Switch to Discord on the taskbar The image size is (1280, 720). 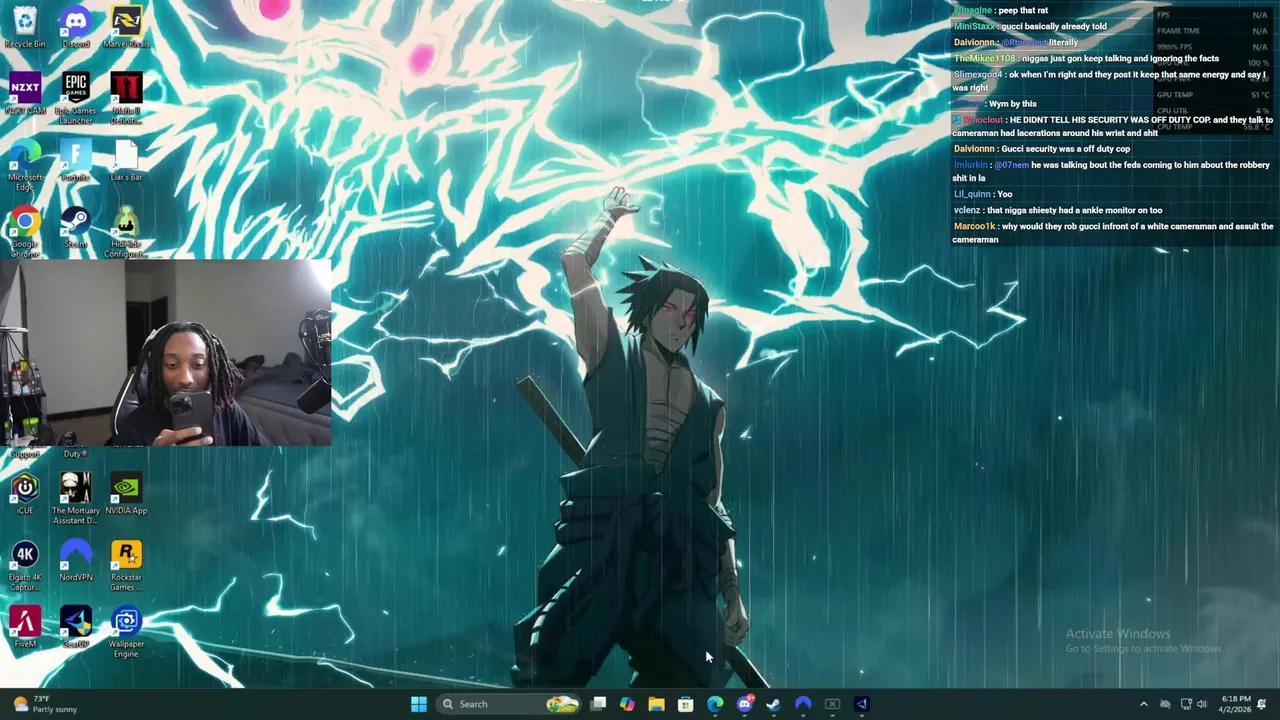click(x=744, y=704)
